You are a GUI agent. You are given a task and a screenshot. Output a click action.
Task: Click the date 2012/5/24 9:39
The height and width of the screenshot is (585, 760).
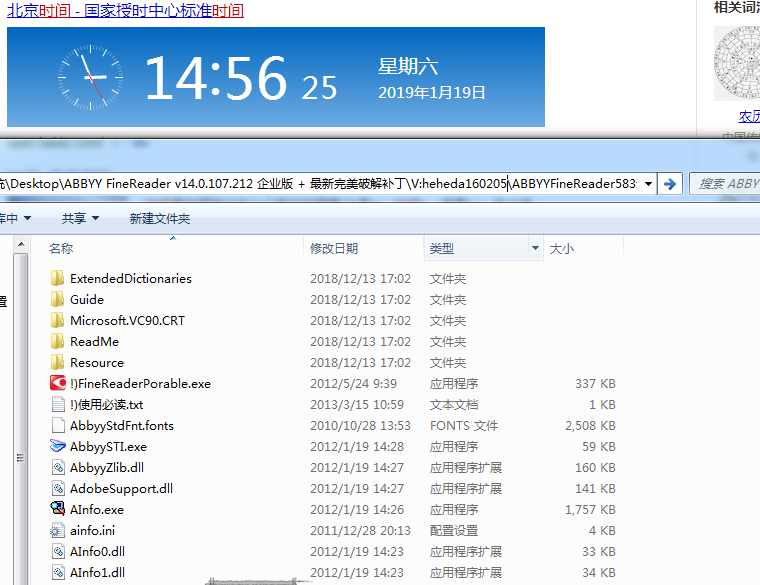(x=353, y=383)
